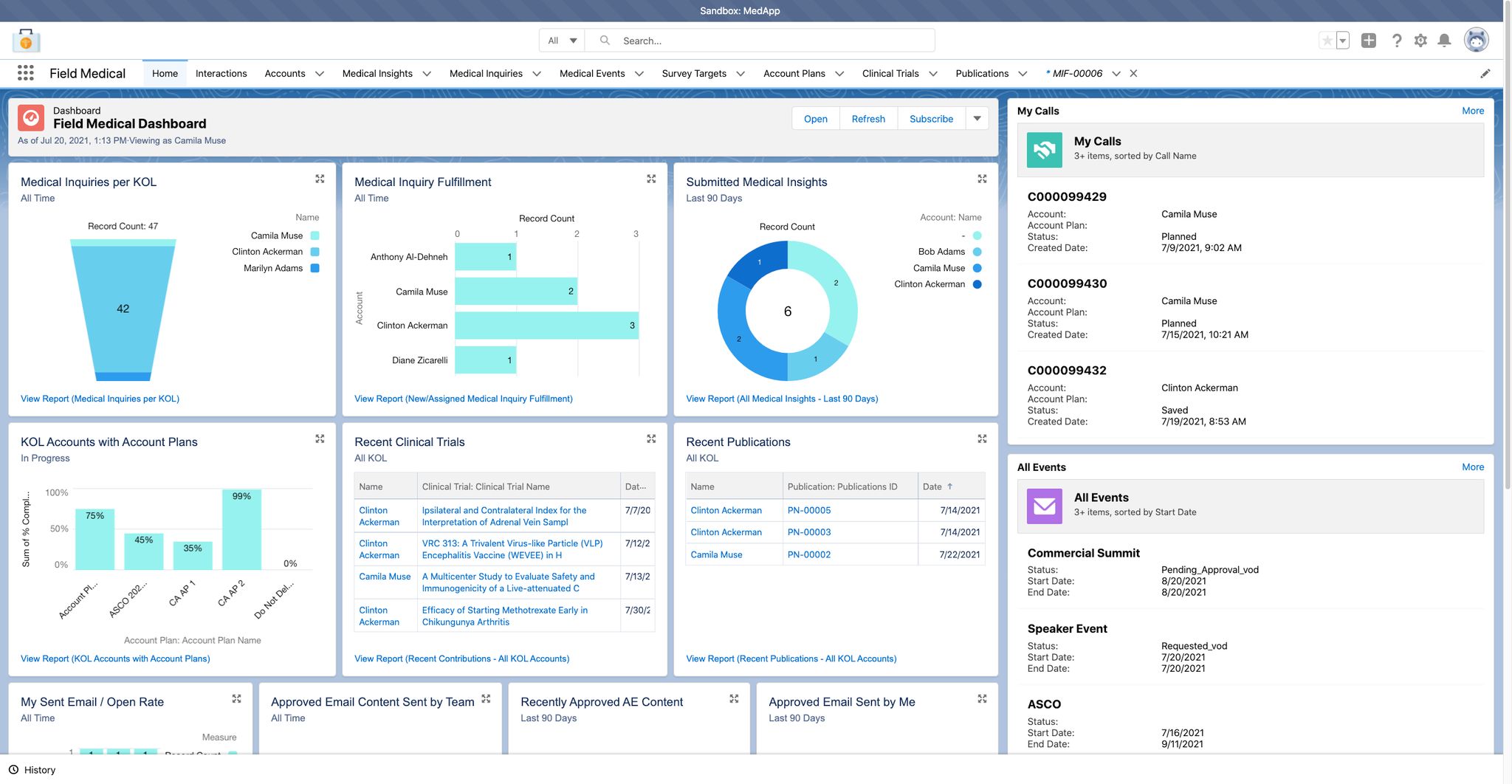Viewport: 1512px width, 784px height.
Task: Expand the Approved Email Content Sent by Team component
Action: 486,698
